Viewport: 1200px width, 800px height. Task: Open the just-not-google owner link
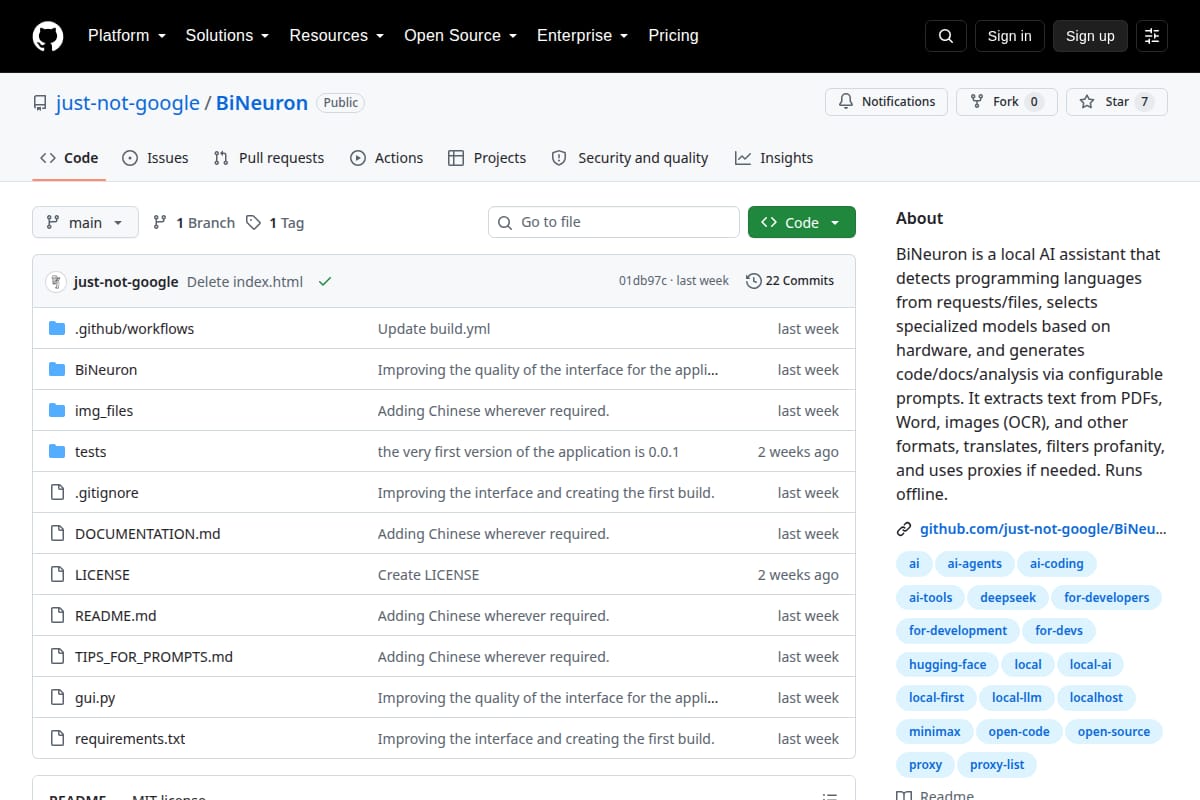[128, 103]
